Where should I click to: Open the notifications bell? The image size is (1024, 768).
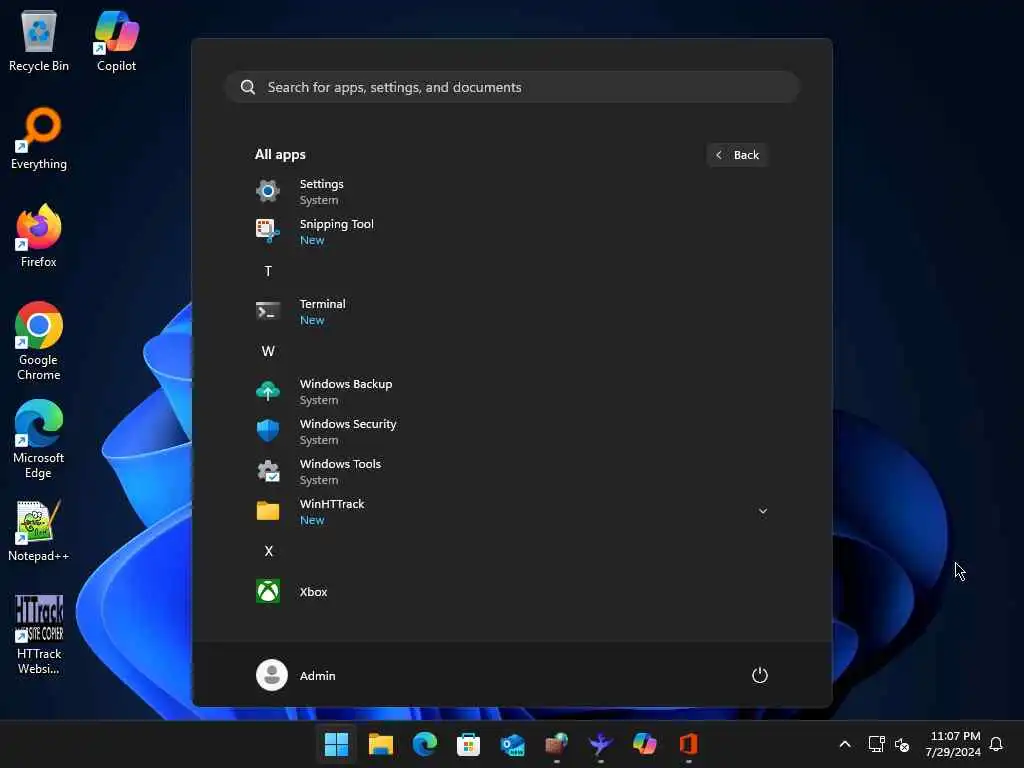click(x=996, y=744)
